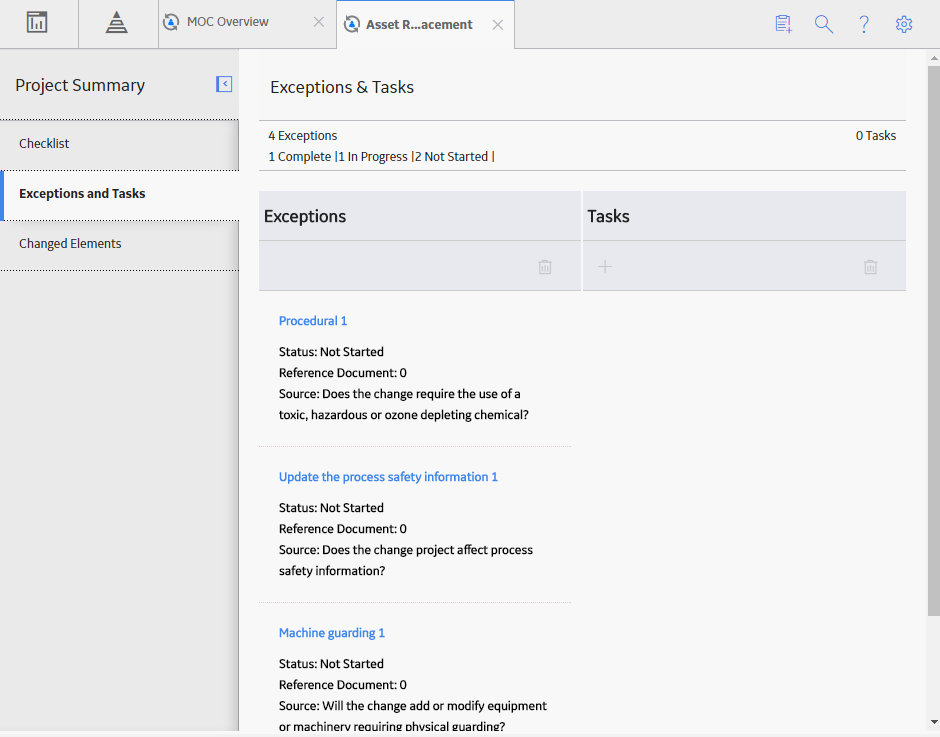Click 'toxic, hazardous or ozone depleting' source text
The width and height of the screenshot is (940, 737).
[x=403, y=415]
